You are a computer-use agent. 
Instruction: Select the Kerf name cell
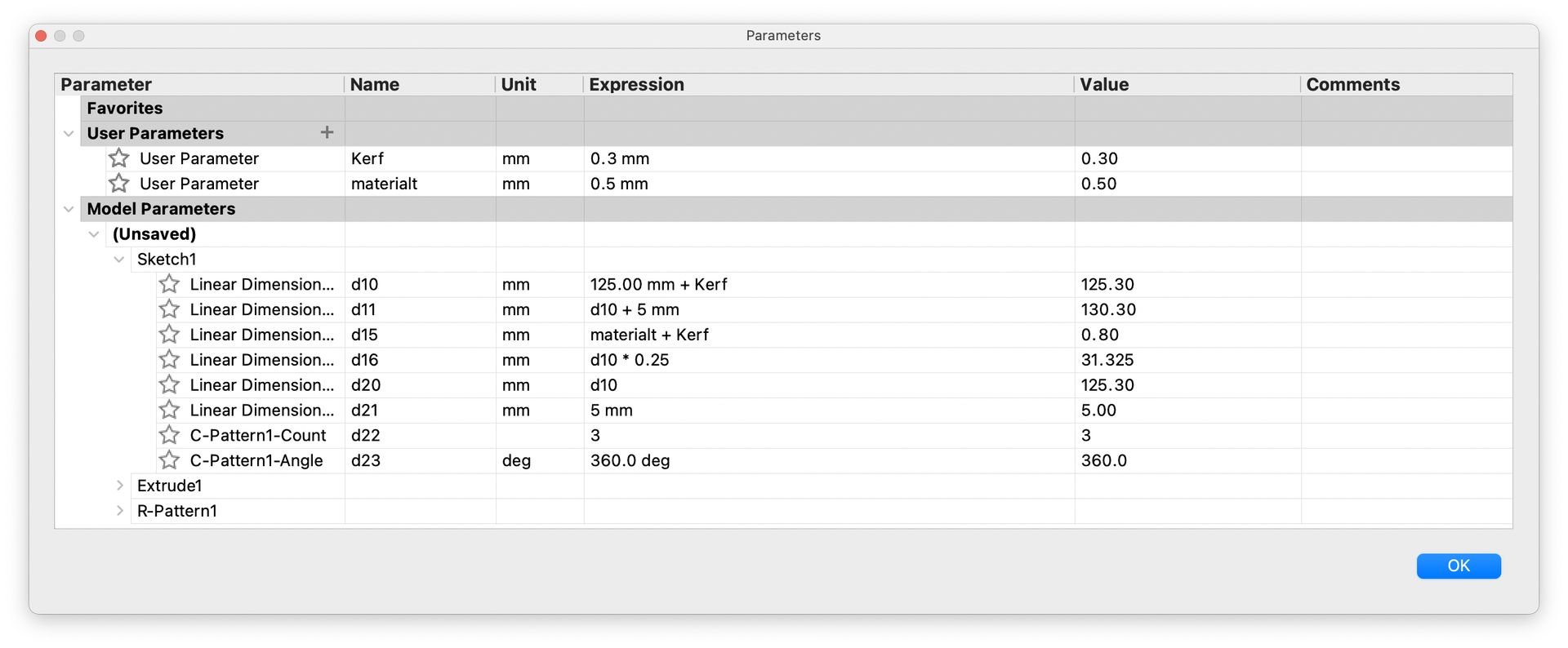coord(420,158)
